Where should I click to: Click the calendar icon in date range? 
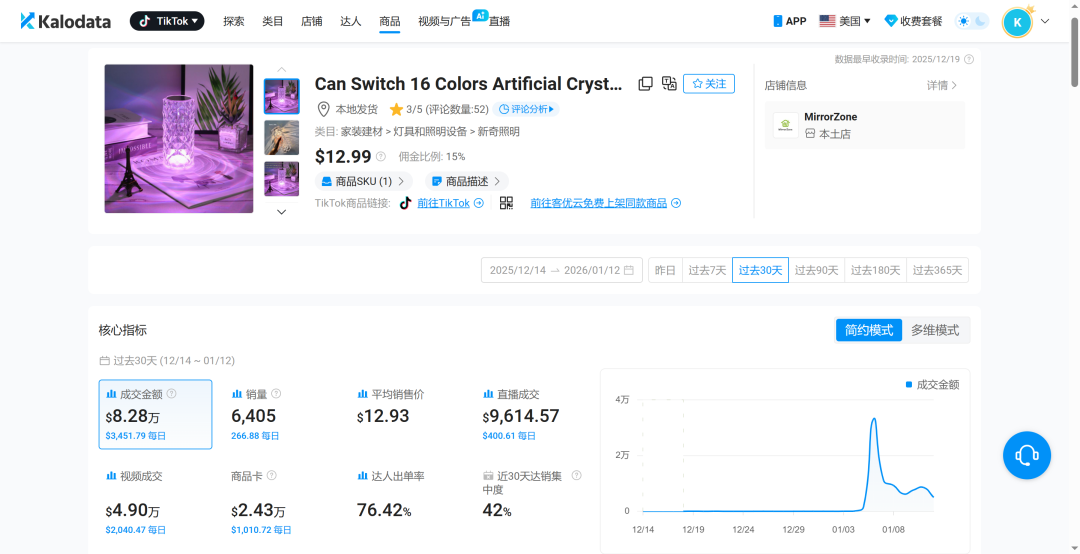628,270
